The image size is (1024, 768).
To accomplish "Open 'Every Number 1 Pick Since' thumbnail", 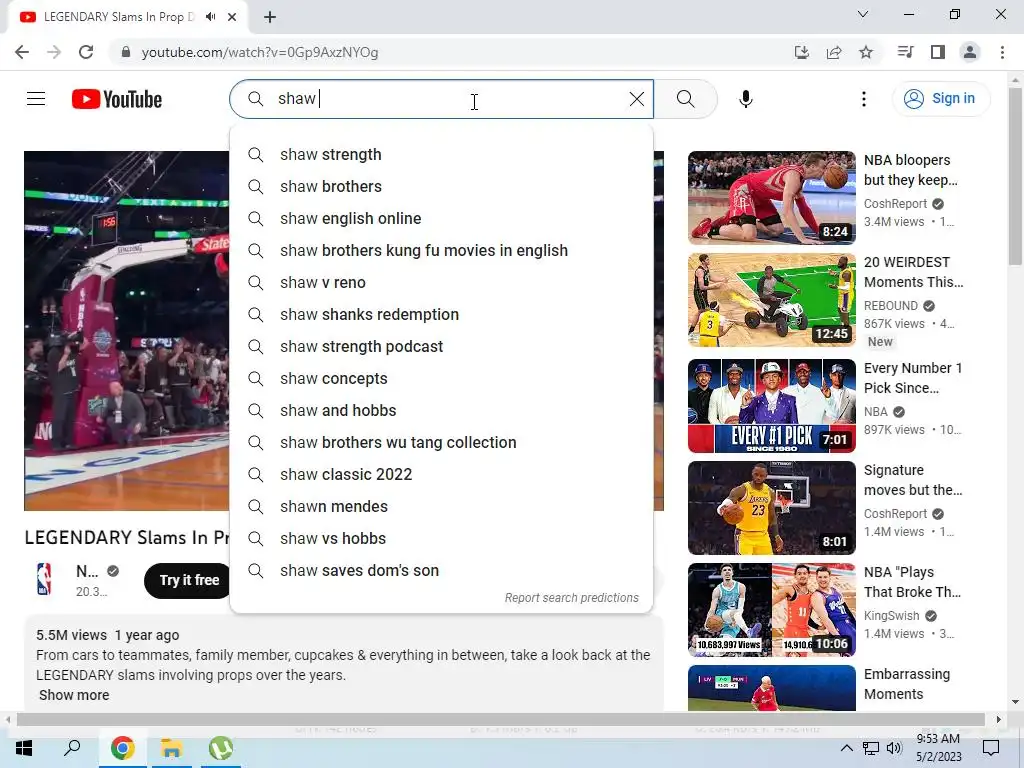I will click(x=771, y=406).
